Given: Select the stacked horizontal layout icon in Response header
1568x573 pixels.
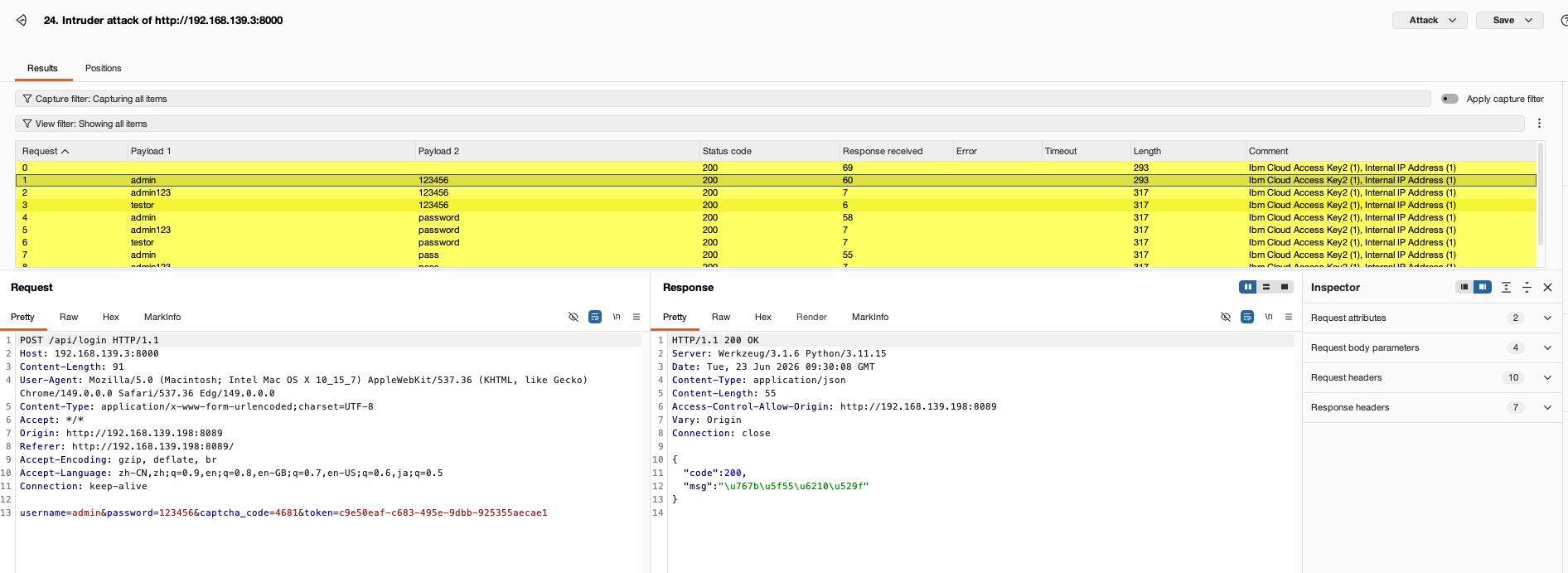Looking at the screenshot, I should click(1266, 287).
